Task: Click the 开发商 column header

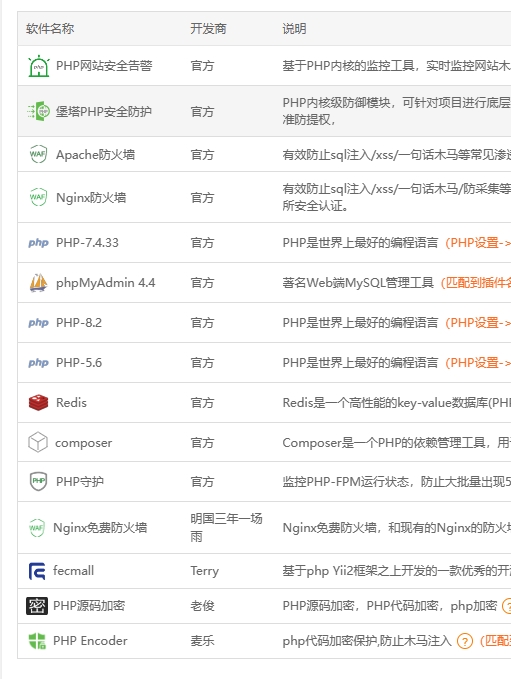Action: pos(208,29)
